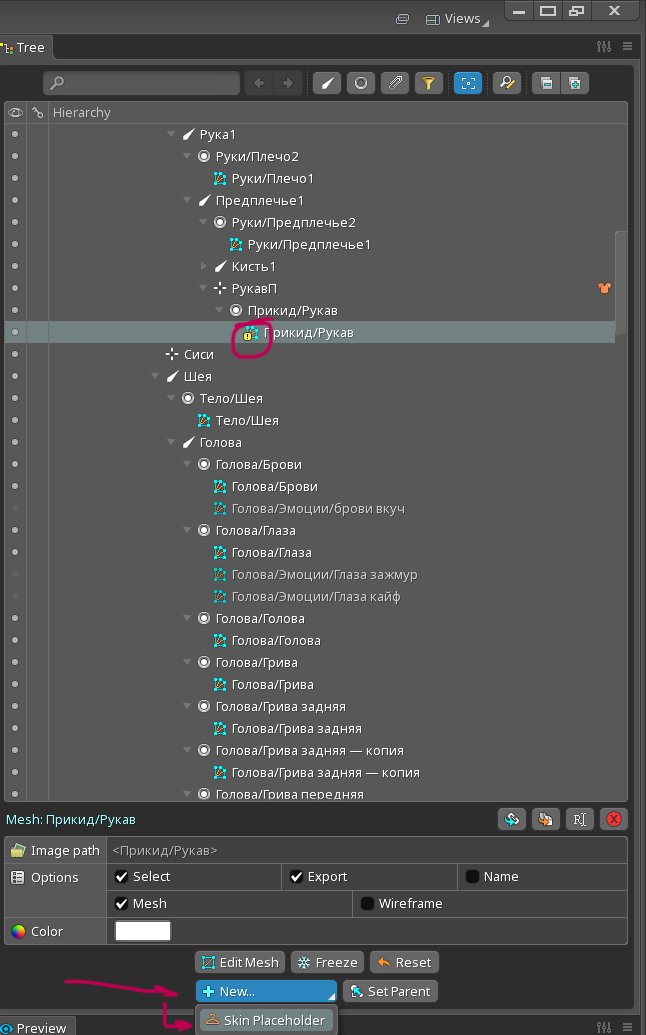Collapse the Руки/Плечо2 slot node

[187, 156]
